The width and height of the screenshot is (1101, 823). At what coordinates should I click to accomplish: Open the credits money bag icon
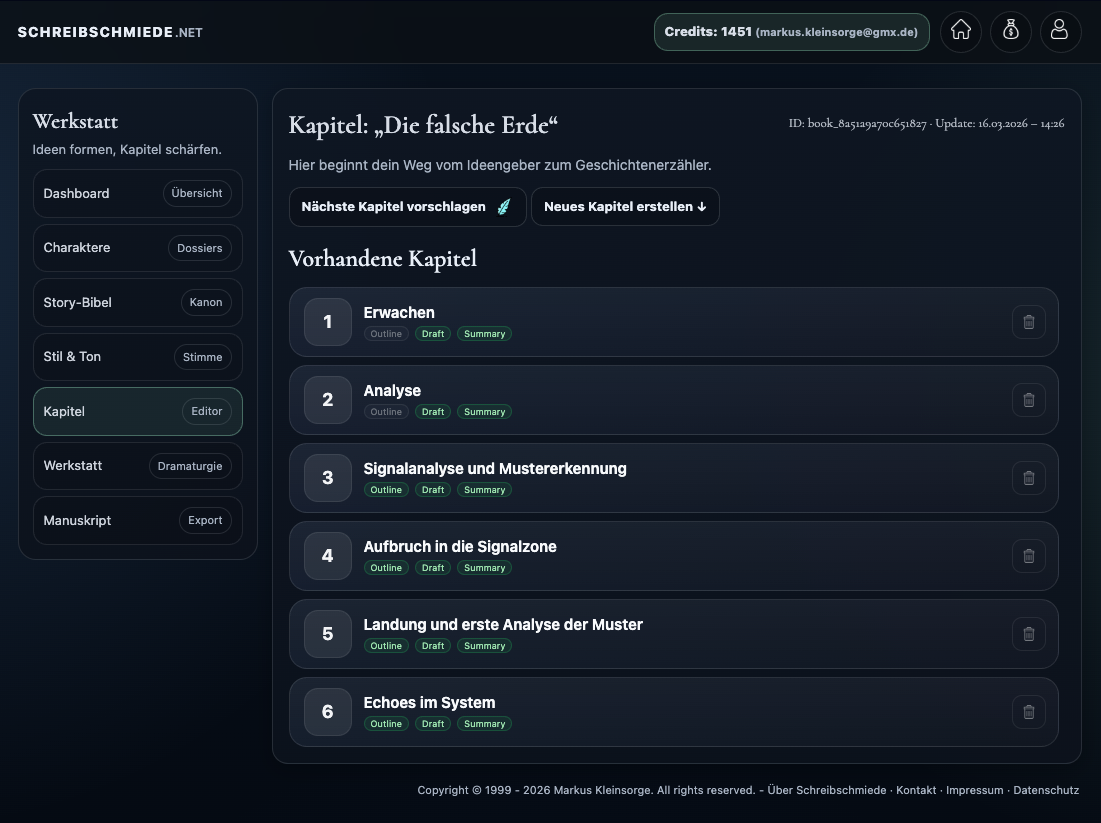1011,31
